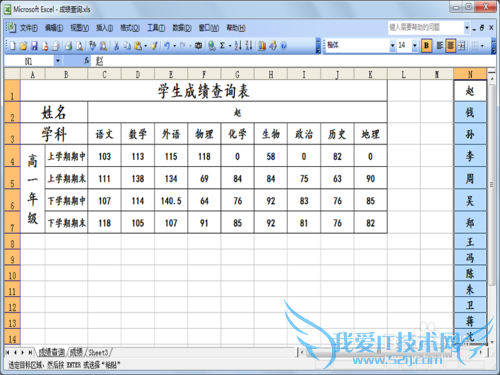This screenshot has height=375, width=500.
Task: Click the fx insert function icon
Action: click(87, 61)
